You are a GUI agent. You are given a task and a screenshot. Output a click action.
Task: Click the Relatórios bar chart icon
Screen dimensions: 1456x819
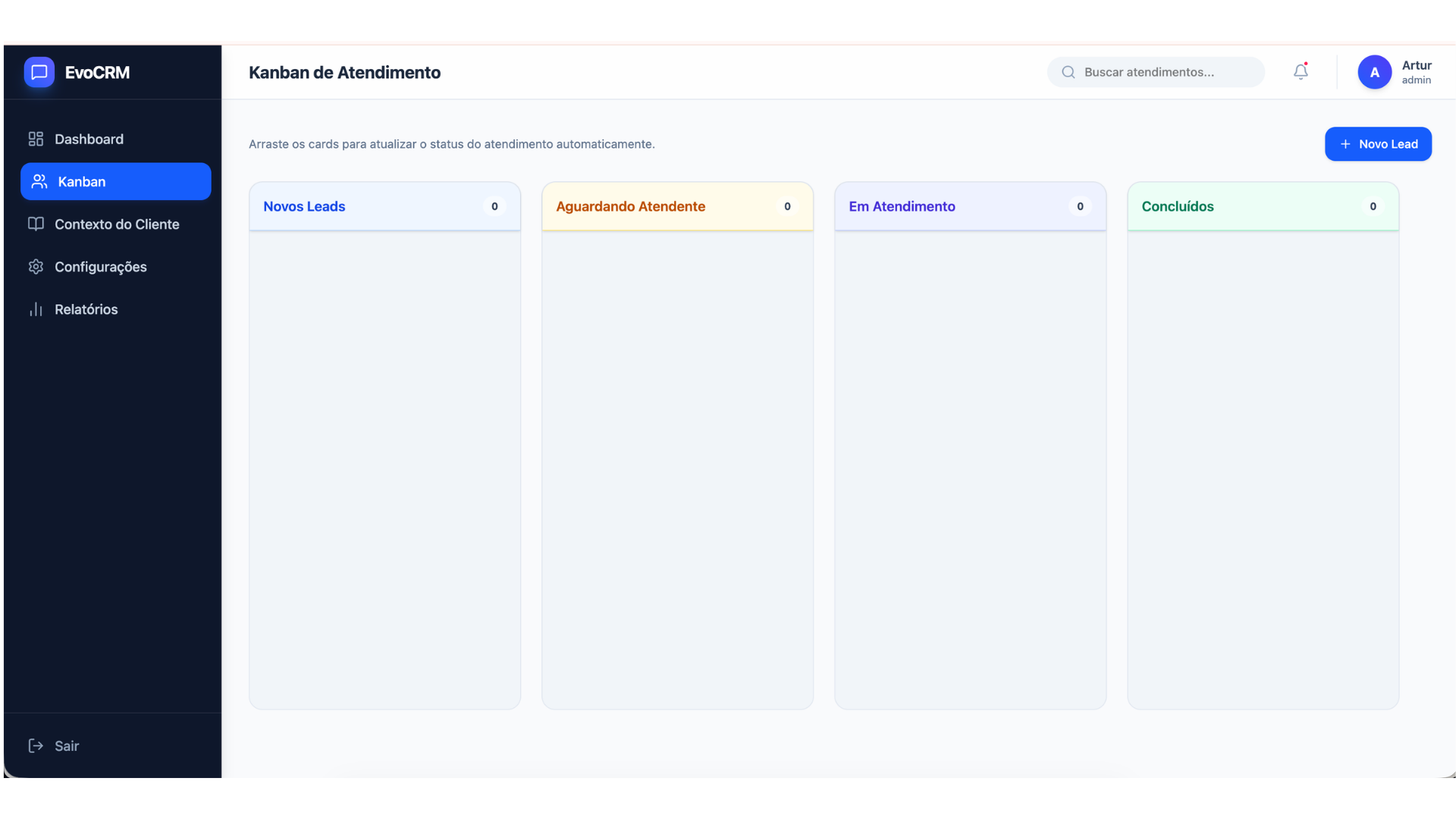click(x=36, y=309)
